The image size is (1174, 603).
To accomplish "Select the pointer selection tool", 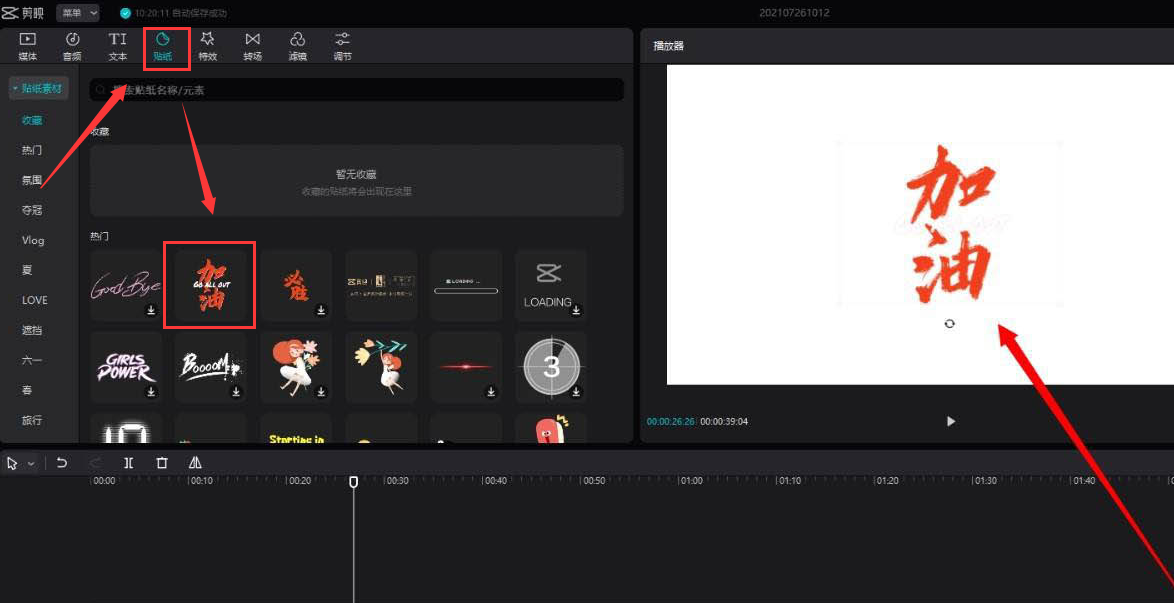I will 12,464.
